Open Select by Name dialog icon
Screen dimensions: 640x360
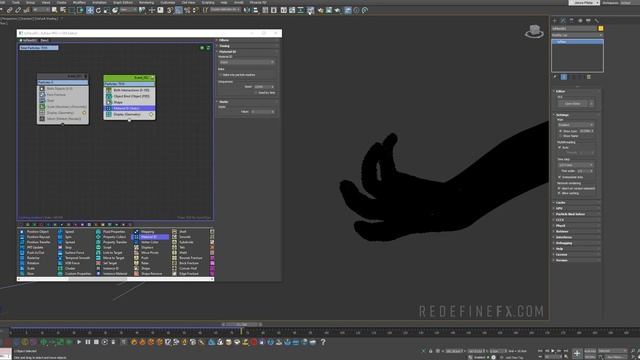[x=63, y=10]
